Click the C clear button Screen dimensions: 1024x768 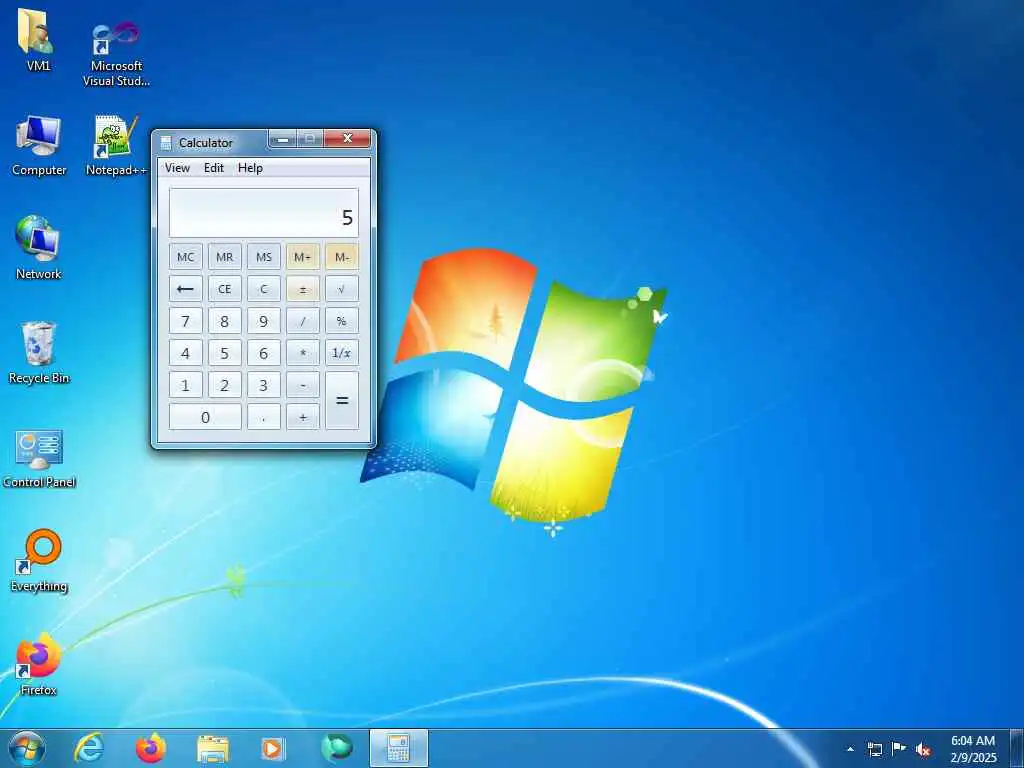(264, 289)
